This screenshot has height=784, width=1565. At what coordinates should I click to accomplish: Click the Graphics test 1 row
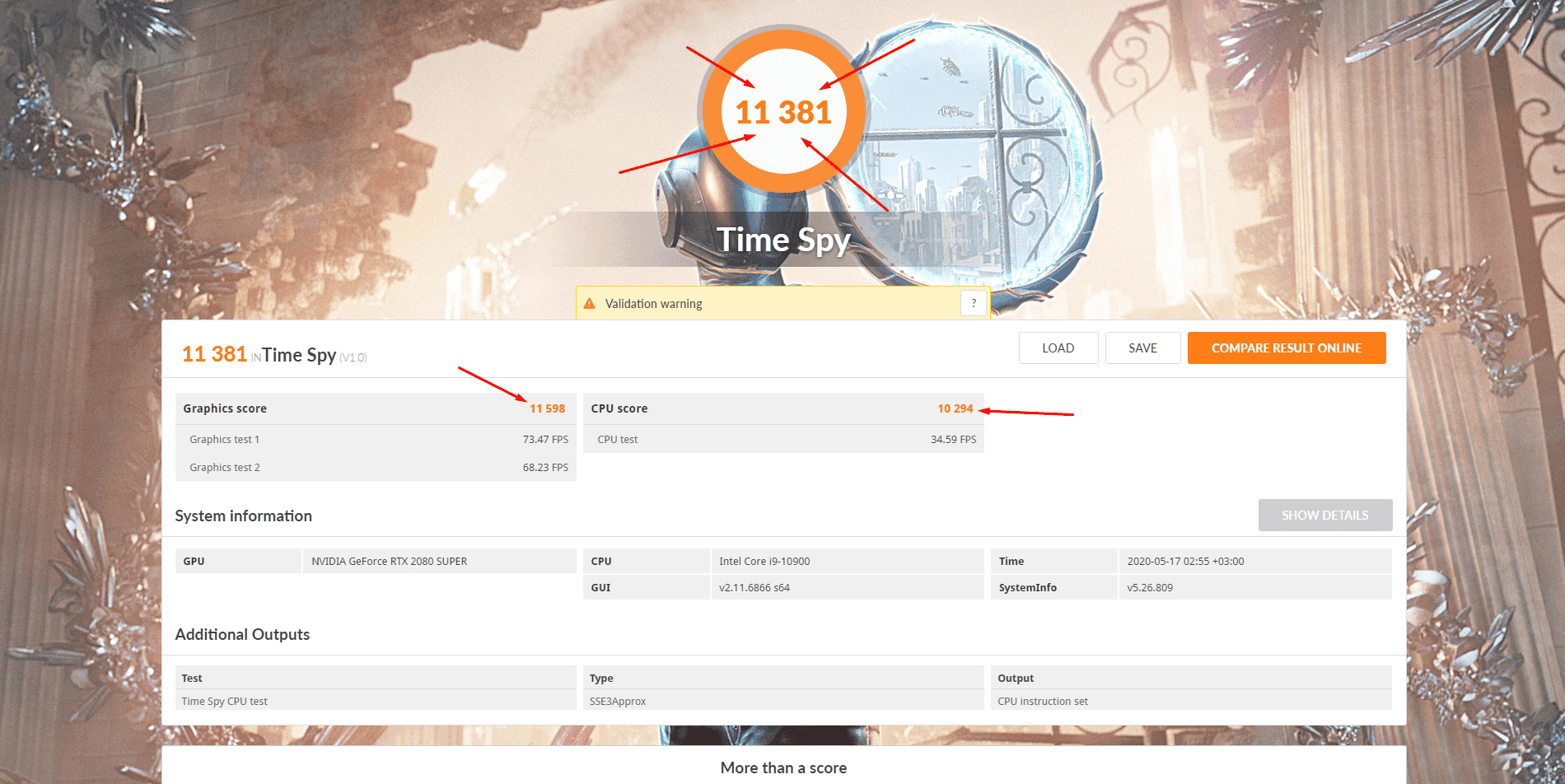[376, 440]
